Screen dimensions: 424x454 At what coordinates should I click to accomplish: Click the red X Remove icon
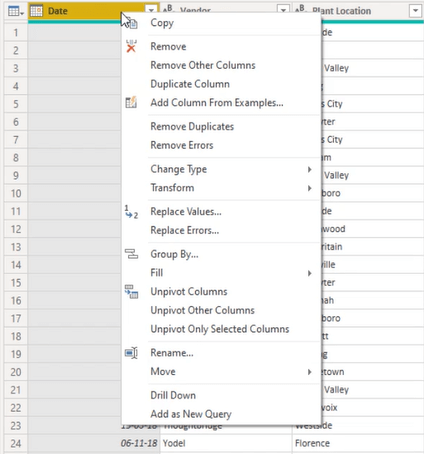tap(131, 46)
